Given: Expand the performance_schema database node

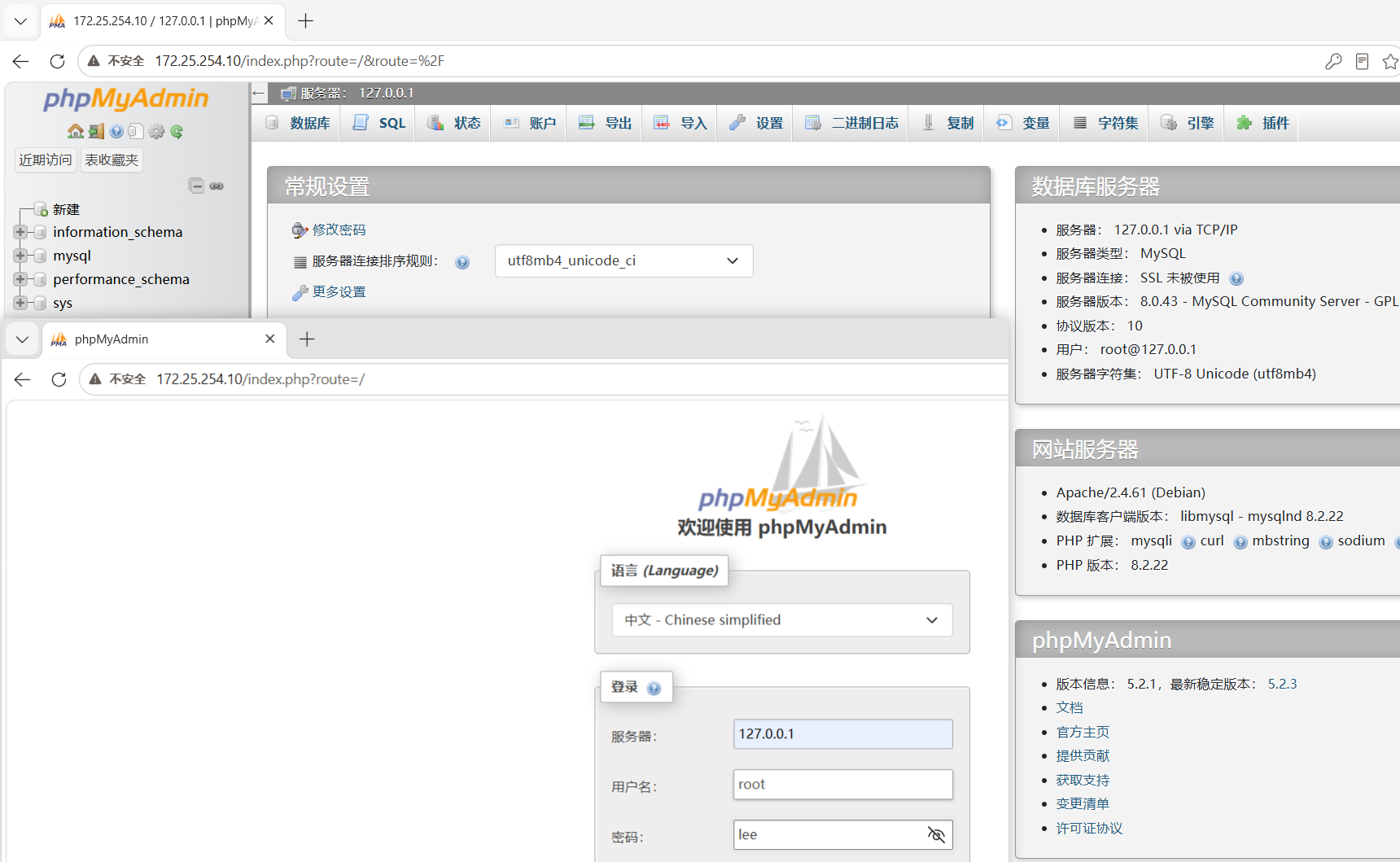Looking at the screenshot, I should point(20,279).
